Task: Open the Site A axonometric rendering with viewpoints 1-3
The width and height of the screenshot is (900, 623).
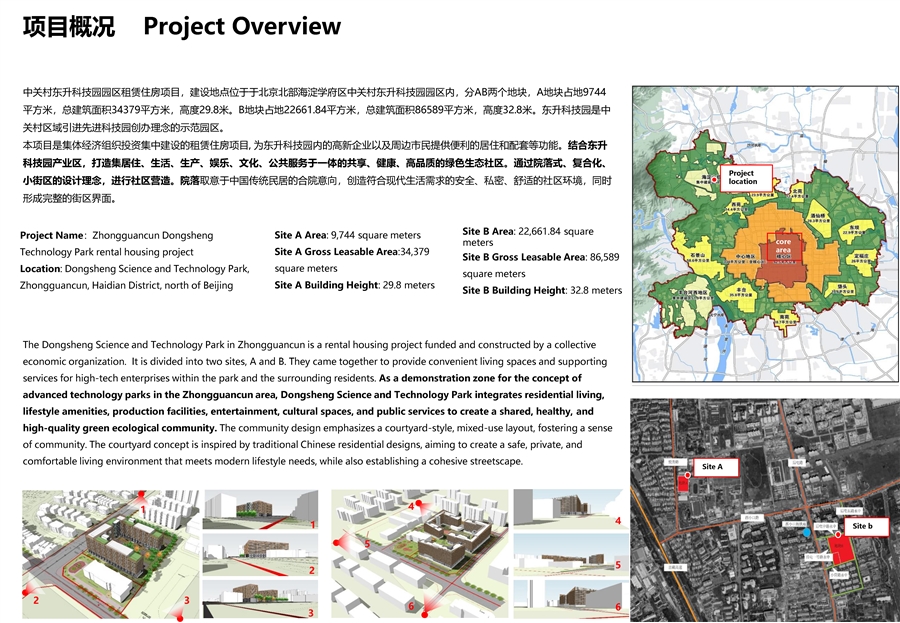Action: point(111,554)
